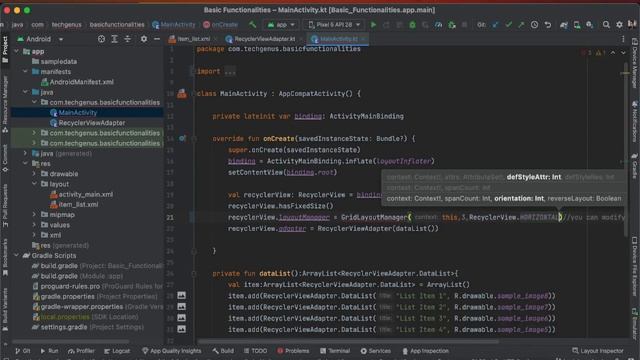The width and height of the screenshot is (640, 360).
Task: Click the Collapse All icon in Project panel
Action: pos(128,39)
